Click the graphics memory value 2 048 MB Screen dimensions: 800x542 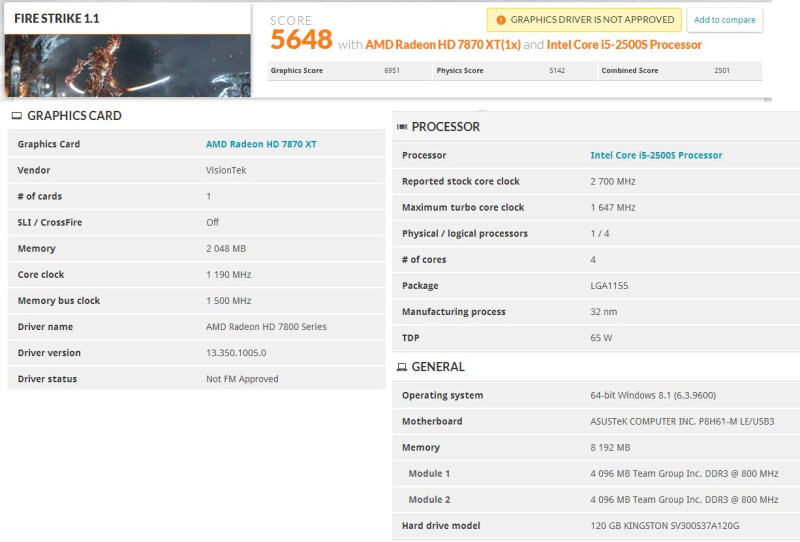click(226, 249)
